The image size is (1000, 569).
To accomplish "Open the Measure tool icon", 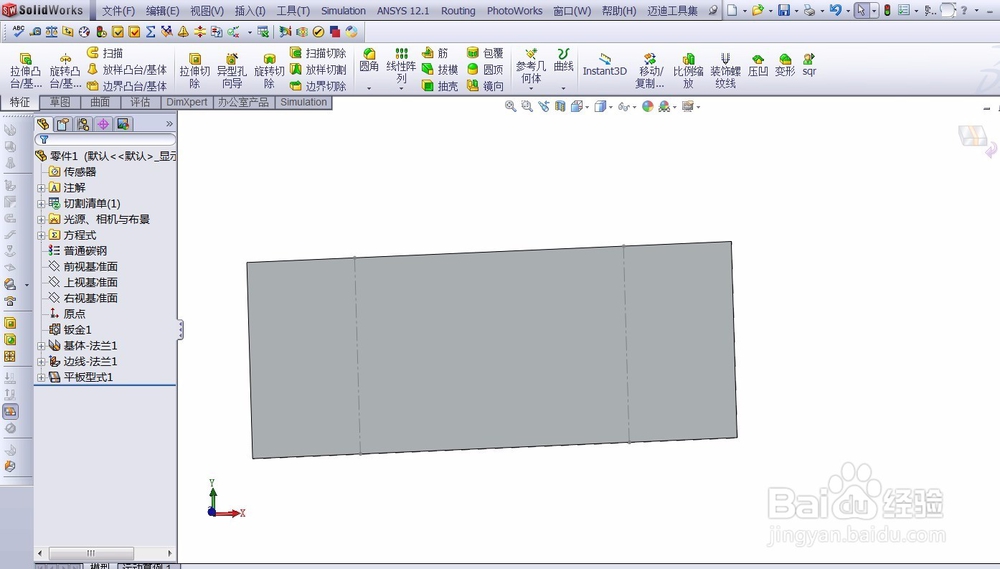I will pos(35,31).
